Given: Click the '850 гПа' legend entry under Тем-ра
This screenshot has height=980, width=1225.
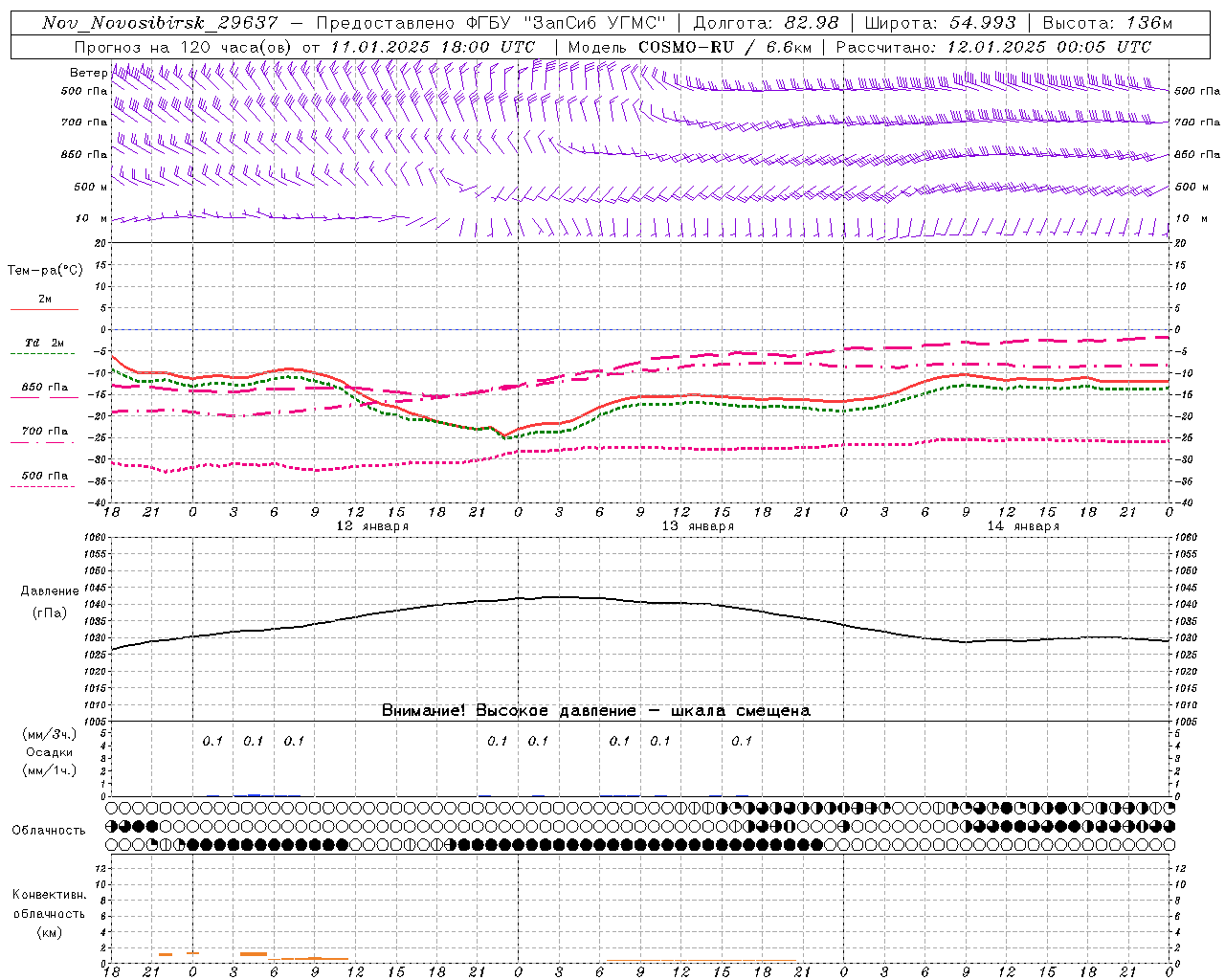Looking at the screenshot, I should point(45,388).
